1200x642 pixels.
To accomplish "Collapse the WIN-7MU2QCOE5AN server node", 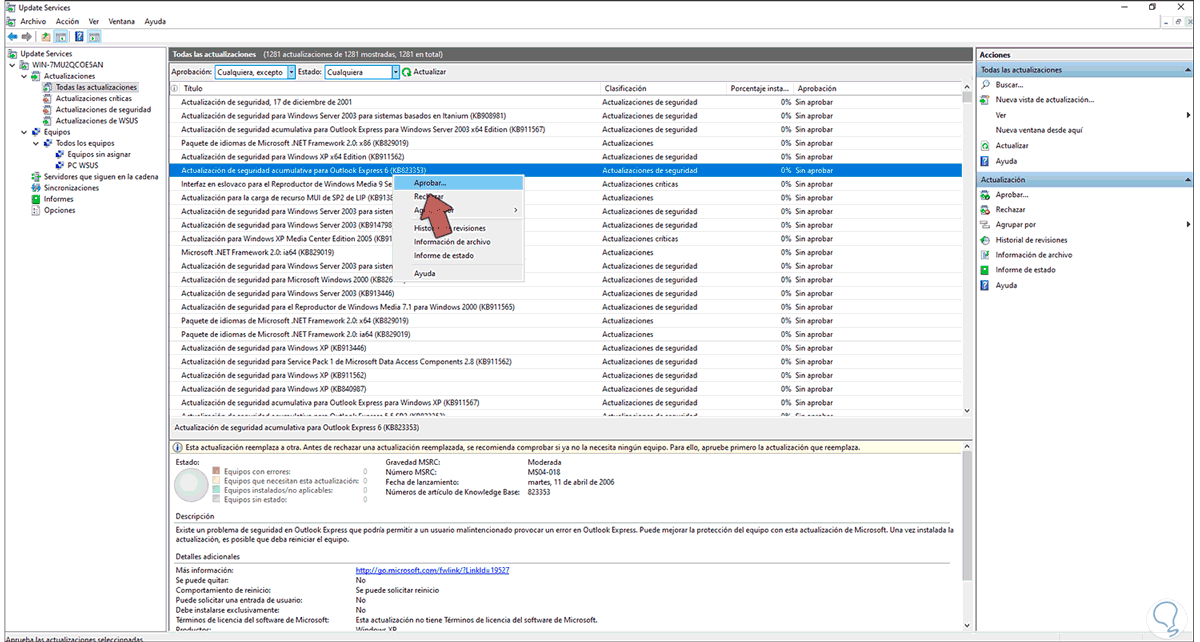I will 13,65.
